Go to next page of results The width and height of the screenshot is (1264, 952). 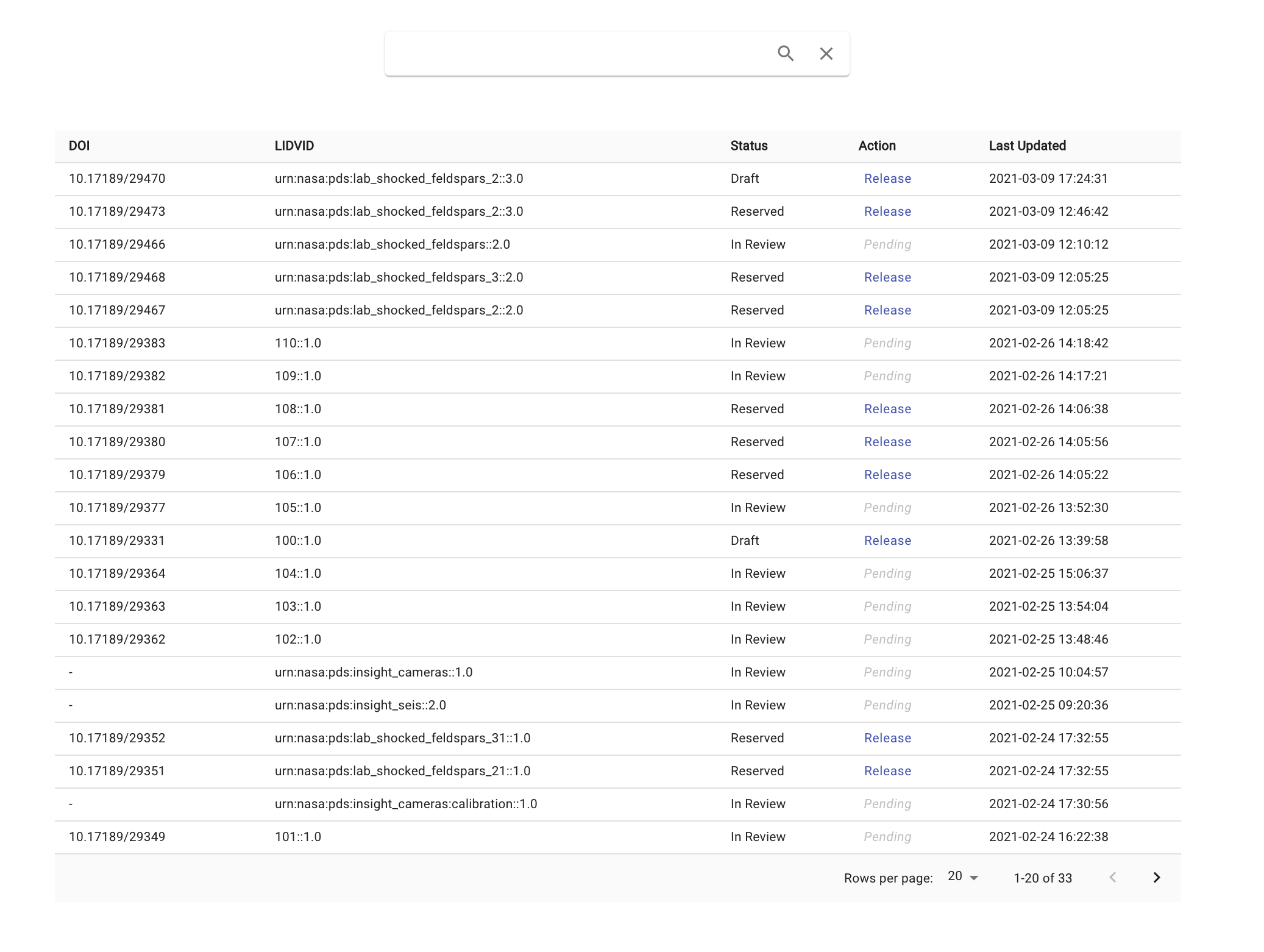click(1156, 878)
